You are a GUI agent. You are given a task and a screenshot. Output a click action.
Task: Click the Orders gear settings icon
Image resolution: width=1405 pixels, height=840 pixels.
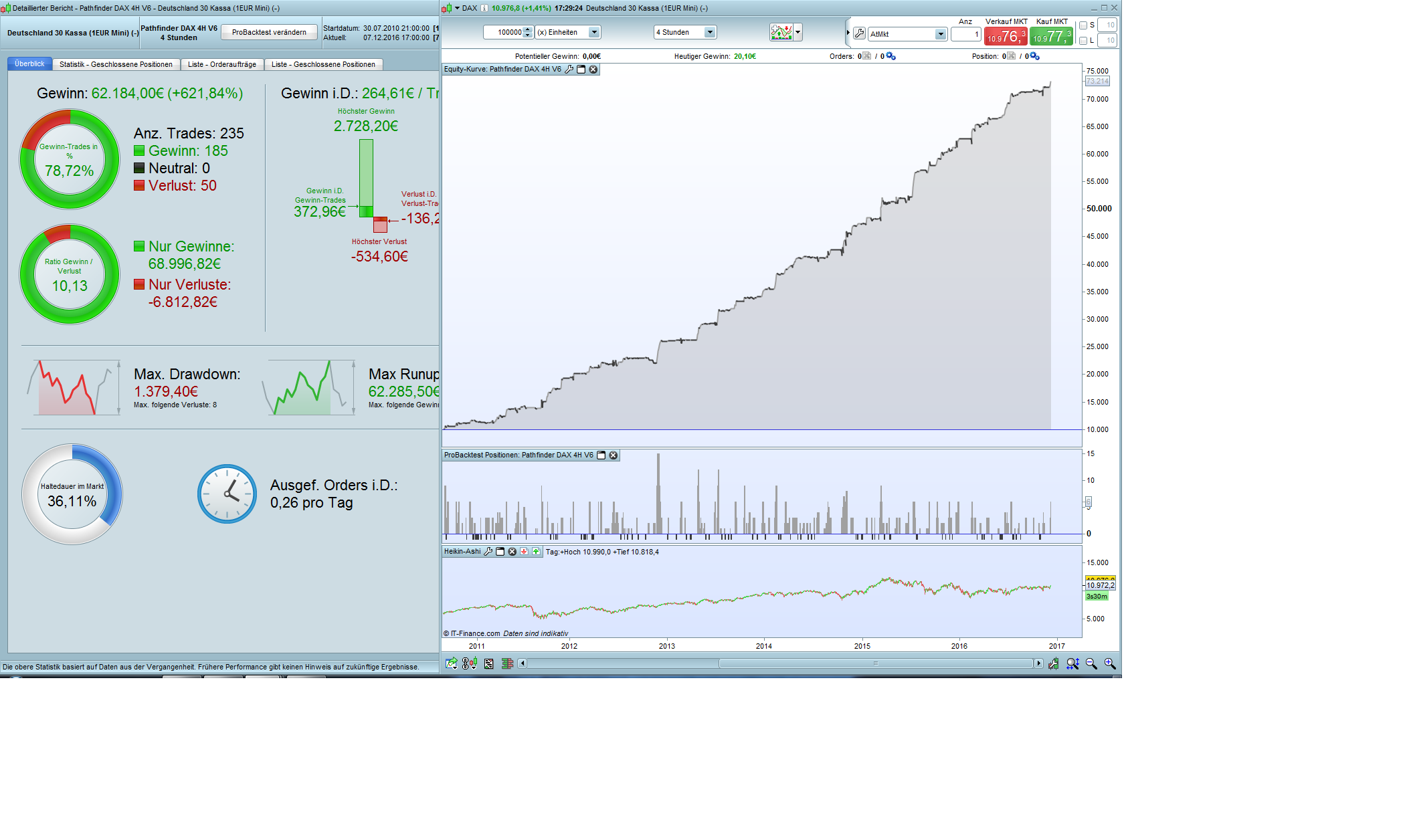coord(891,56)
